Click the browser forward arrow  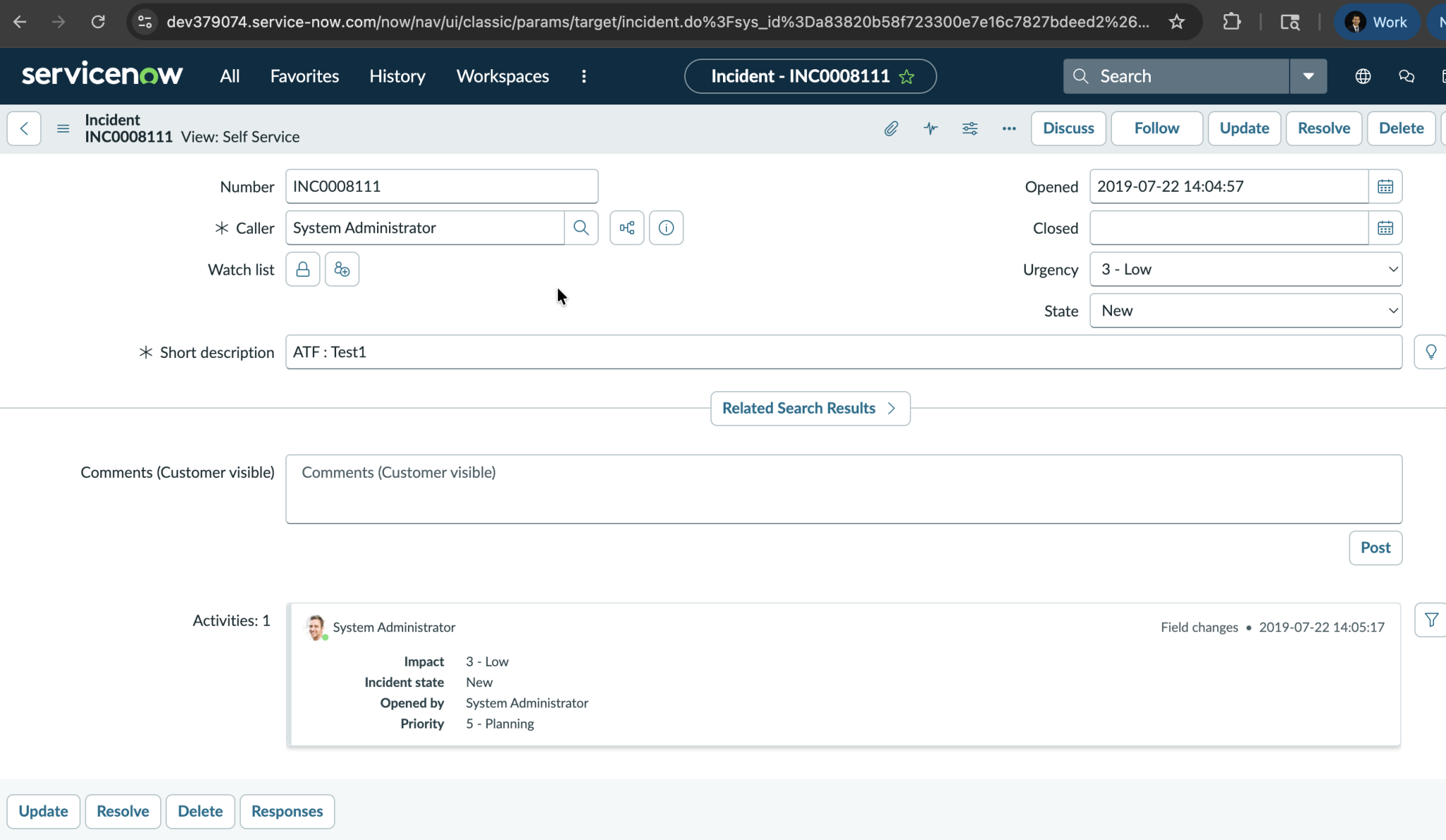[59, 22]
